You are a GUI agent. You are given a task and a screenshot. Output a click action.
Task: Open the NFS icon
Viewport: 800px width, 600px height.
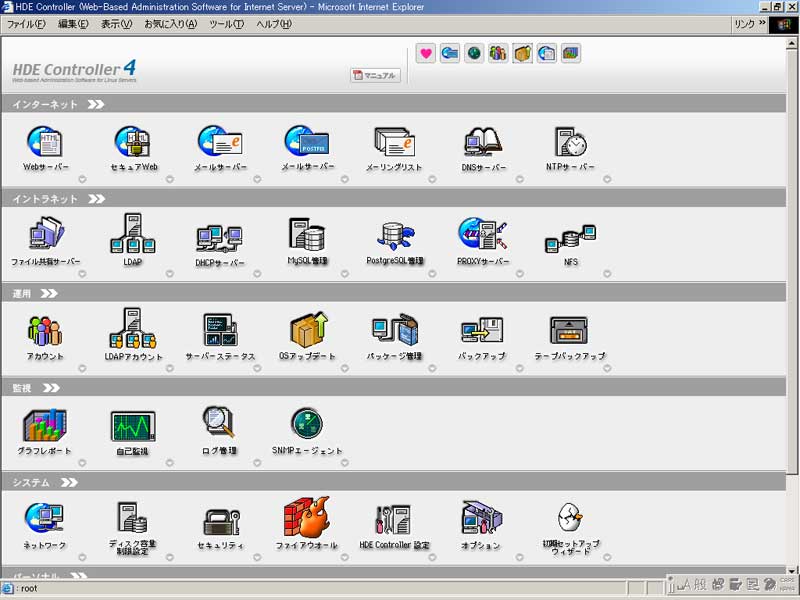point(570,239)
